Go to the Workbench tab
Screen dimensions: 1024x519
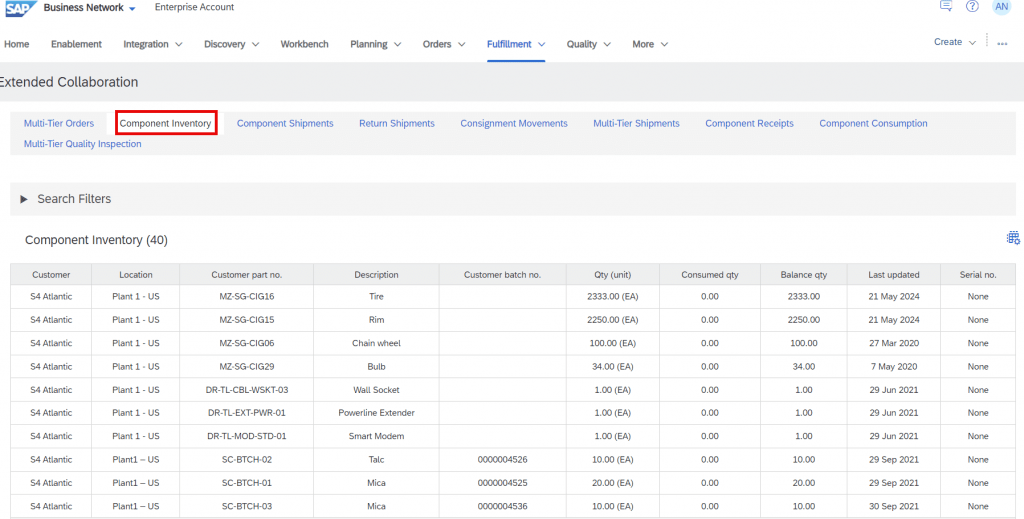point(304,44)
